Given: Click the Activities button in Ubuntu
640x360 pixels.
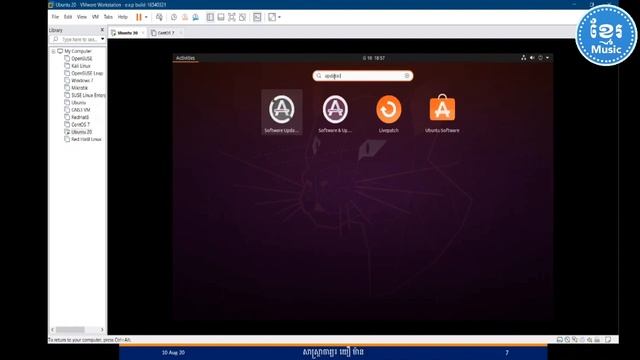Looking at the screenshot, I should tap(185, 58).
